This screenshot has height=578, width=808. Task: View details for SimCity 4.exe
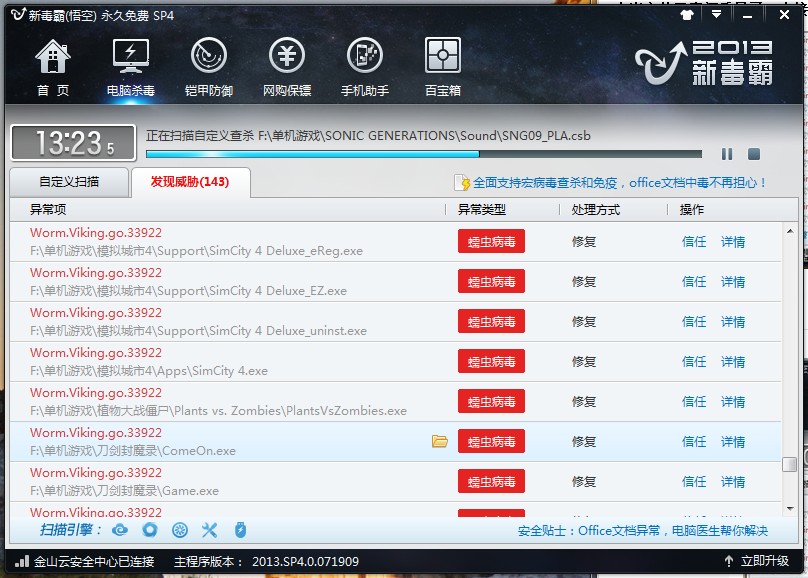pyautogui.click(x=733, y=362)
